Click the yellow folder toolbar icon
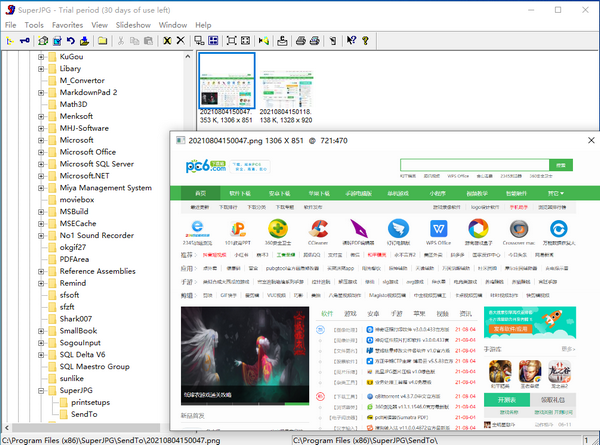Screen dimensions: 600x445 coord(102,41)
